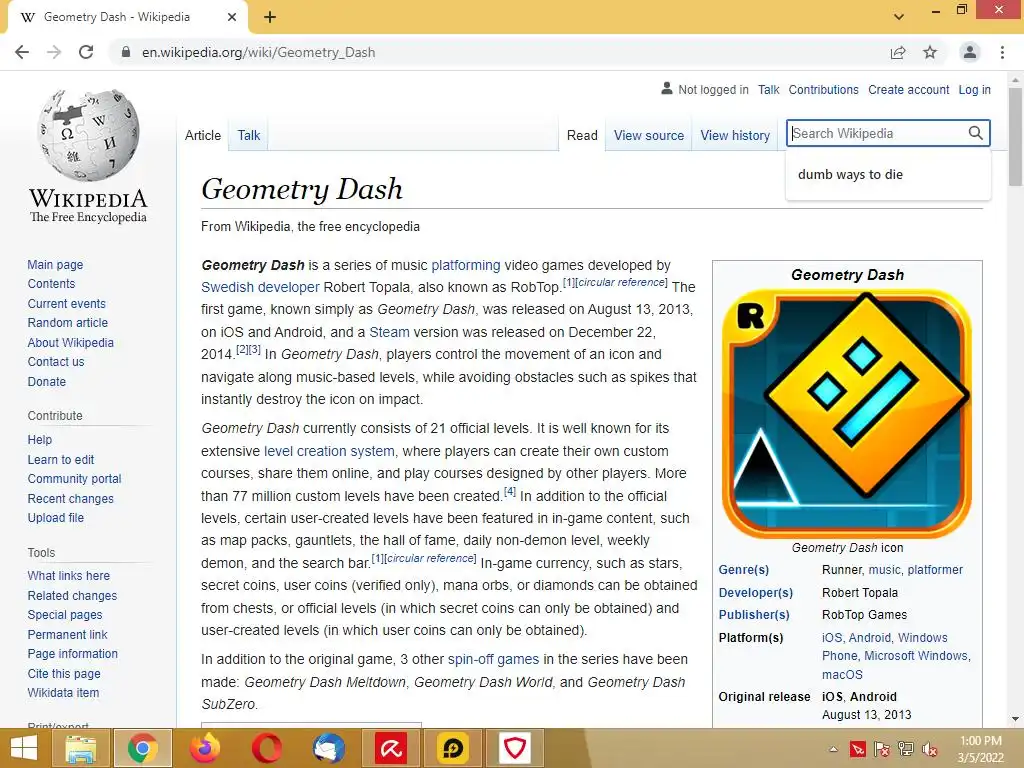Open the Contributions link

pyautogui.click(x=824, y=89)
